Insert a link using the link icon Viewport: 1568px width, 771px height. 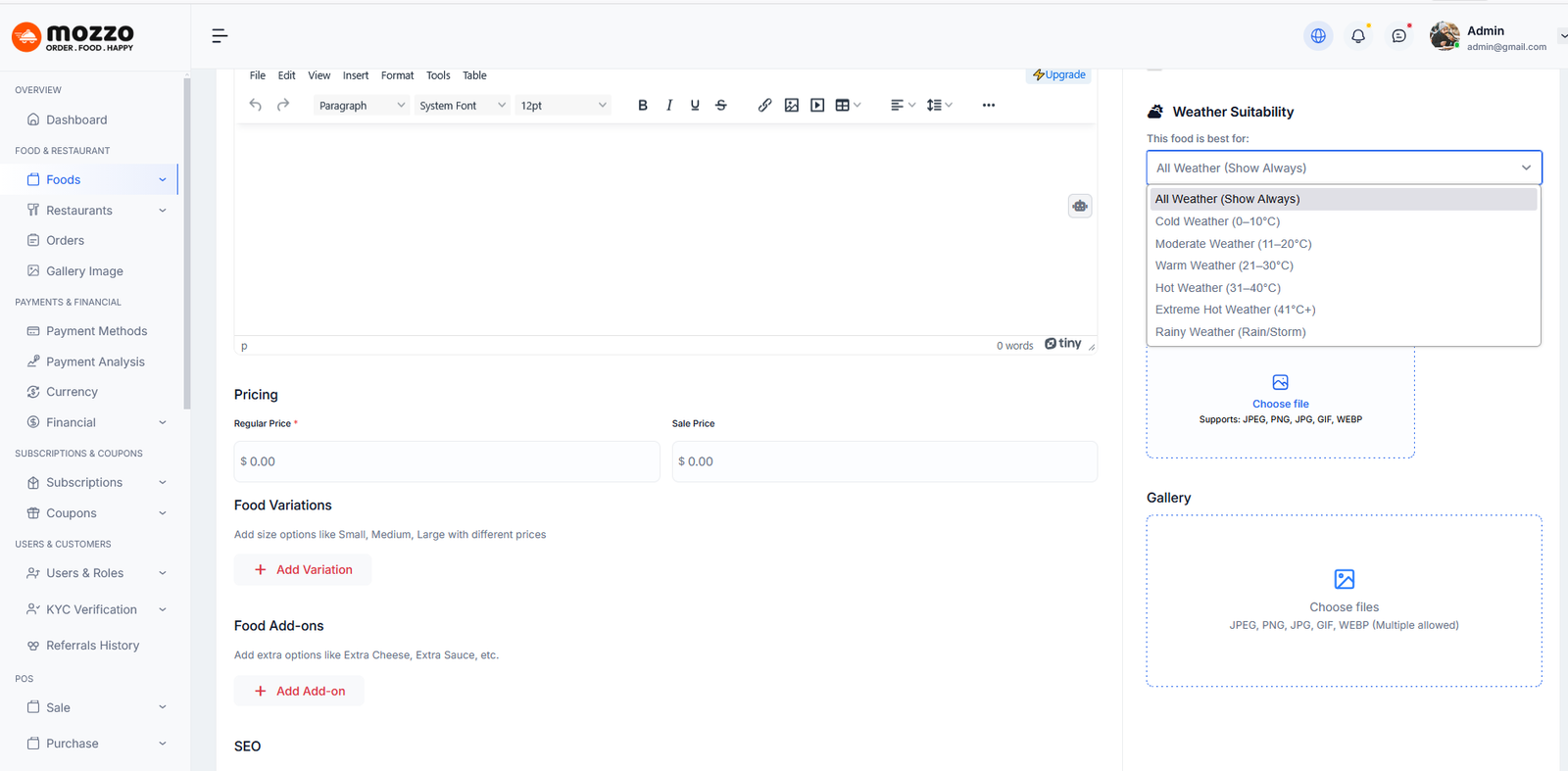764,105
